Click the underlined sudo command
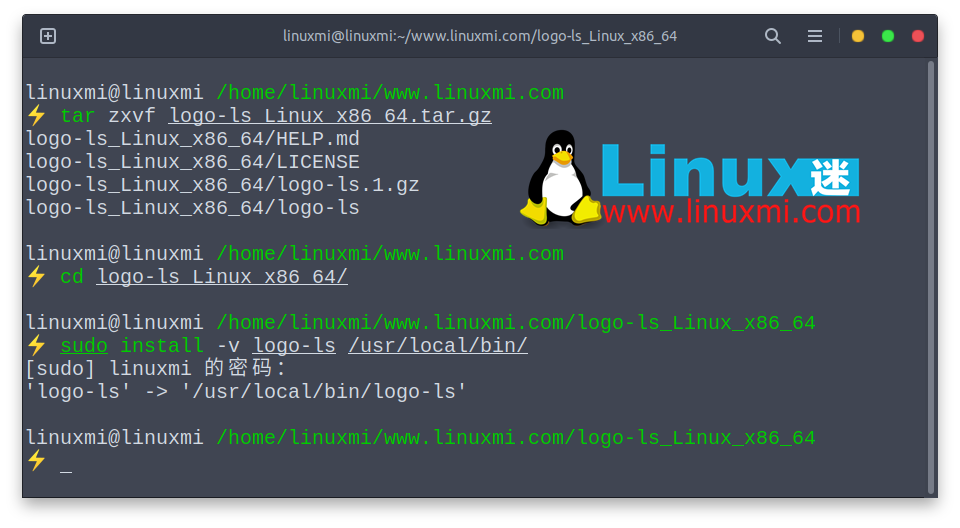Viewport: 960px width, 528px height. (83, 346)
